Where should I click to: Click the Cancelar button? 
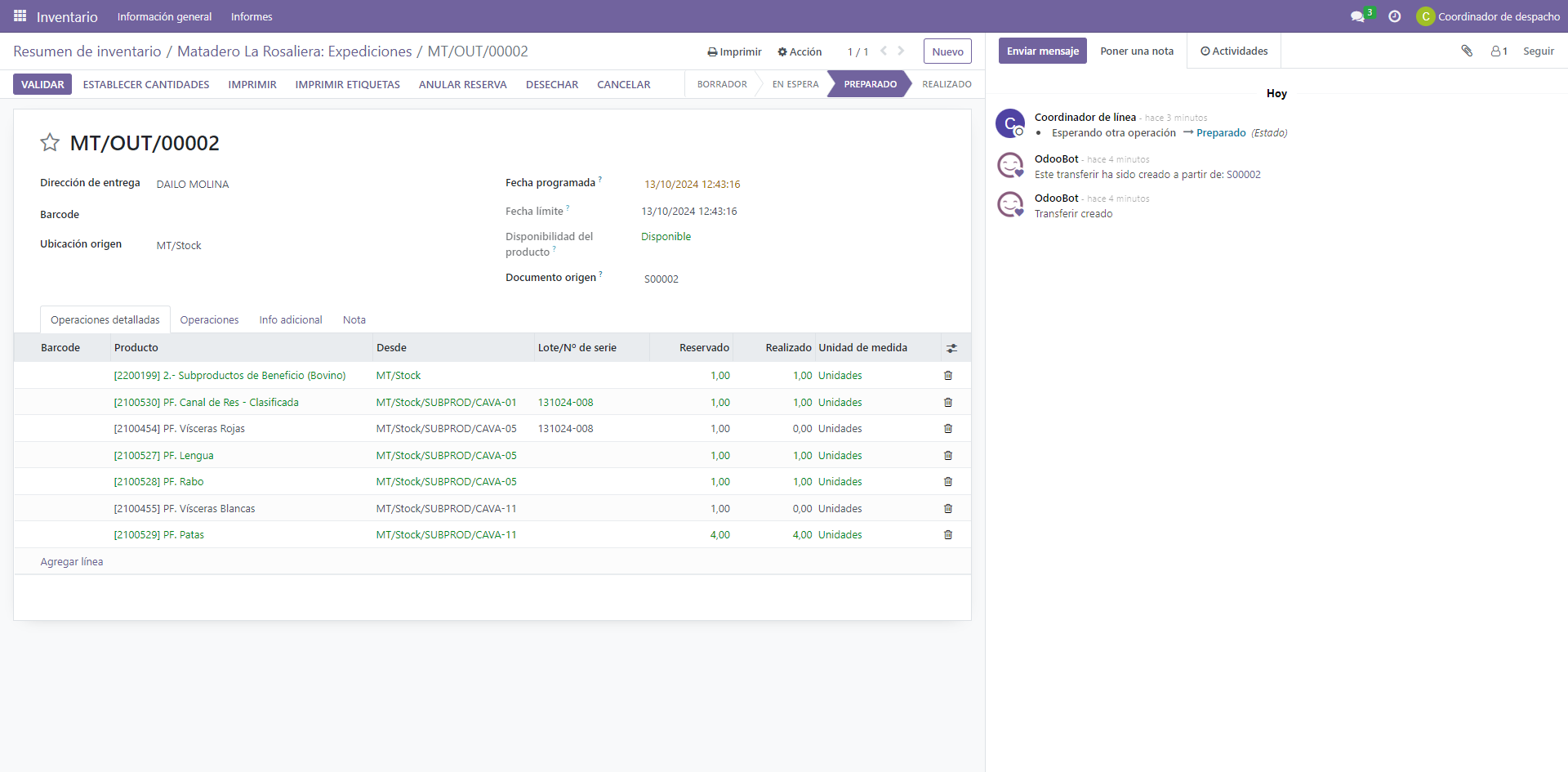pyautogui.click(x=624, y=84)
